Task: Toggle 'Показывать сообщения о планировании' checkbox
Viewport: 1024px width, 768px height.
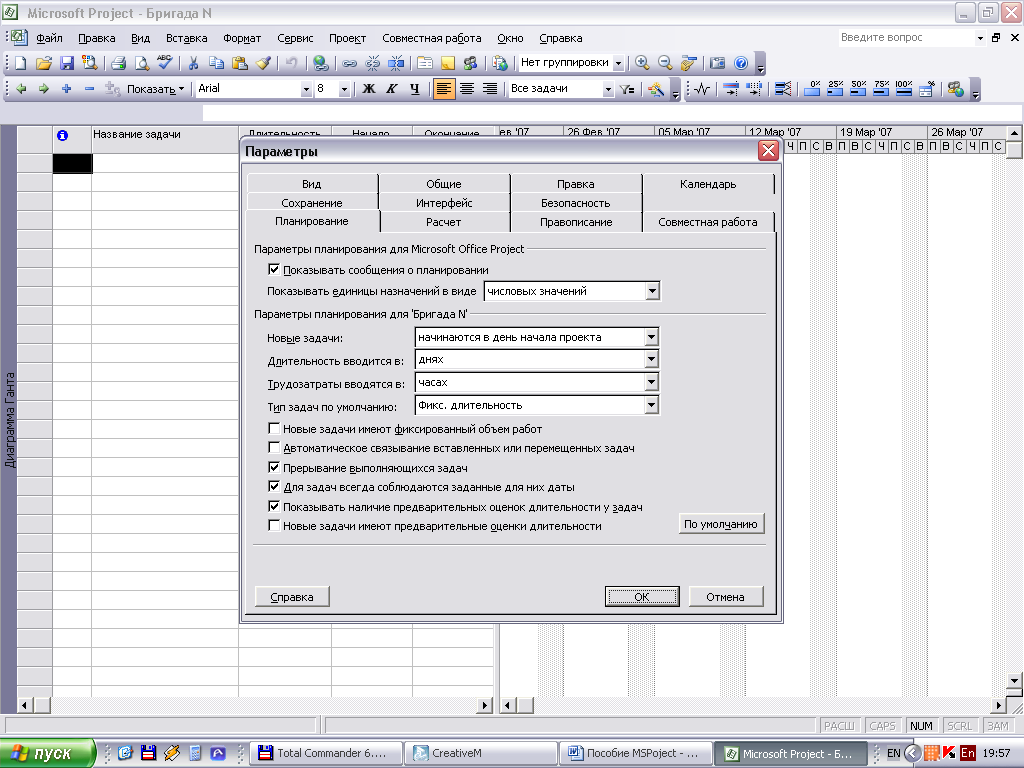Action: pos(274,270)
